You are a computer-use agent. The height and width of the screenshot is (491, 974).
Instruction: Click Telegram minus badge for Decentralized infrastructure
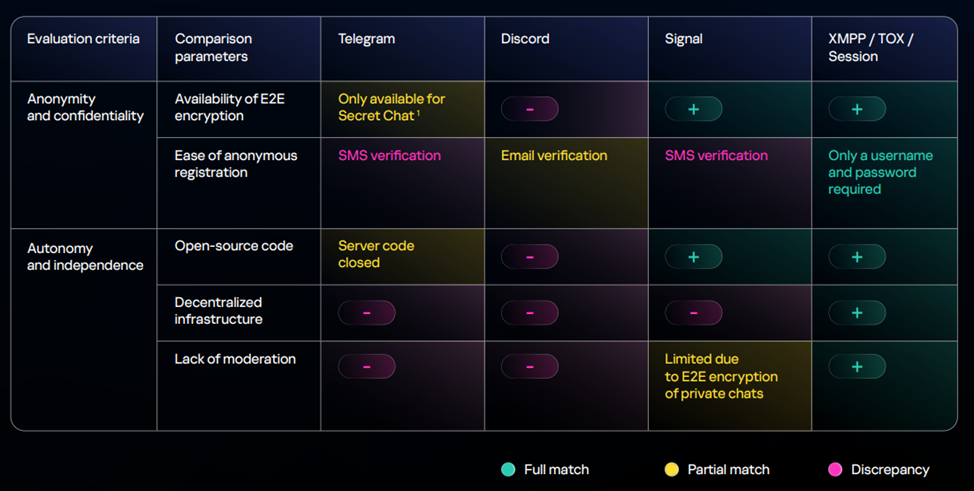tap(366, 313)
